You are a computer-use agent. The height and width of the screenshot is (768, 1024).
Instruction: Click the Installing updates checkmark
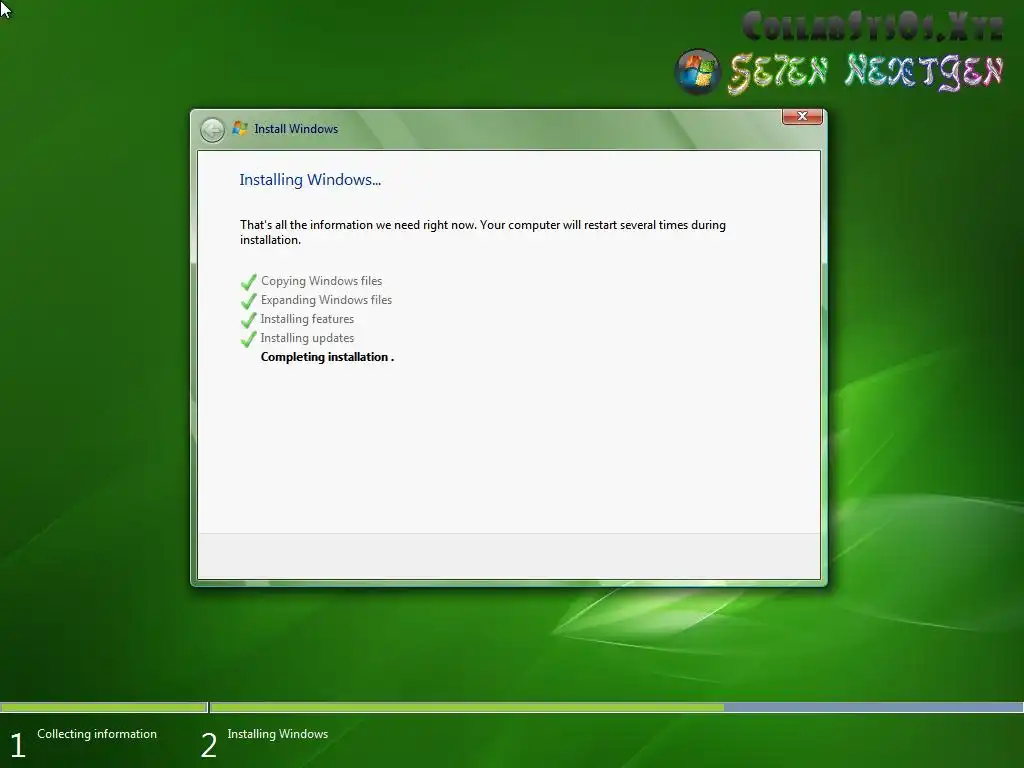[248, 339]
